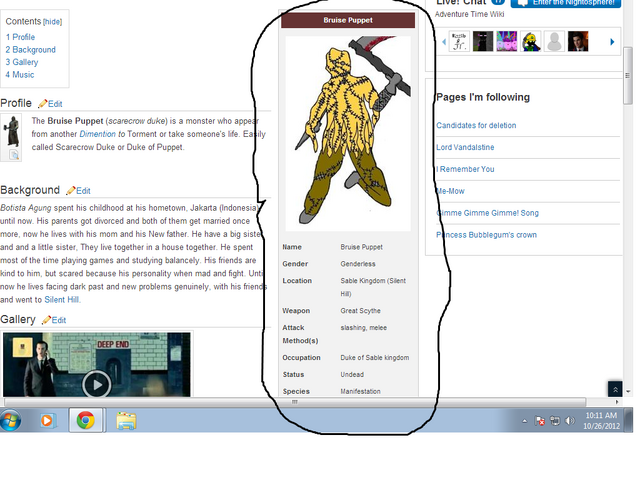Select the Manifestation species value
The height and width of the screenshot is (480, 640).
360,391
